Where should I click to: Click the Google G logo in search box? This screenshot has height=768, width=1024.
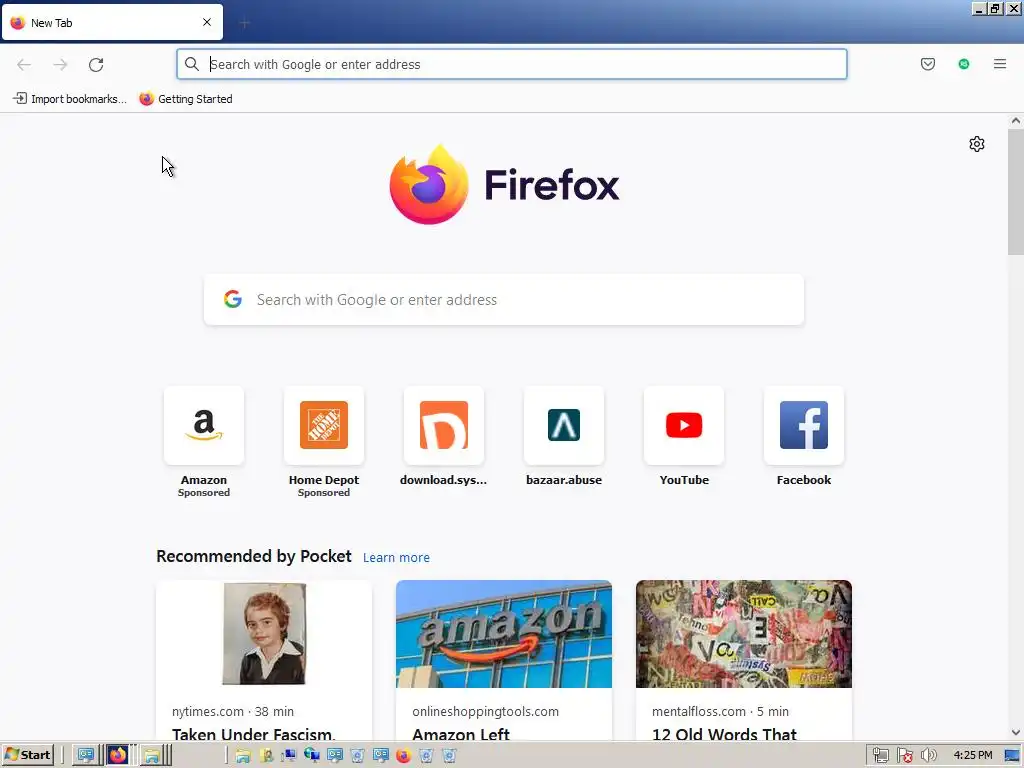point(232,299)
